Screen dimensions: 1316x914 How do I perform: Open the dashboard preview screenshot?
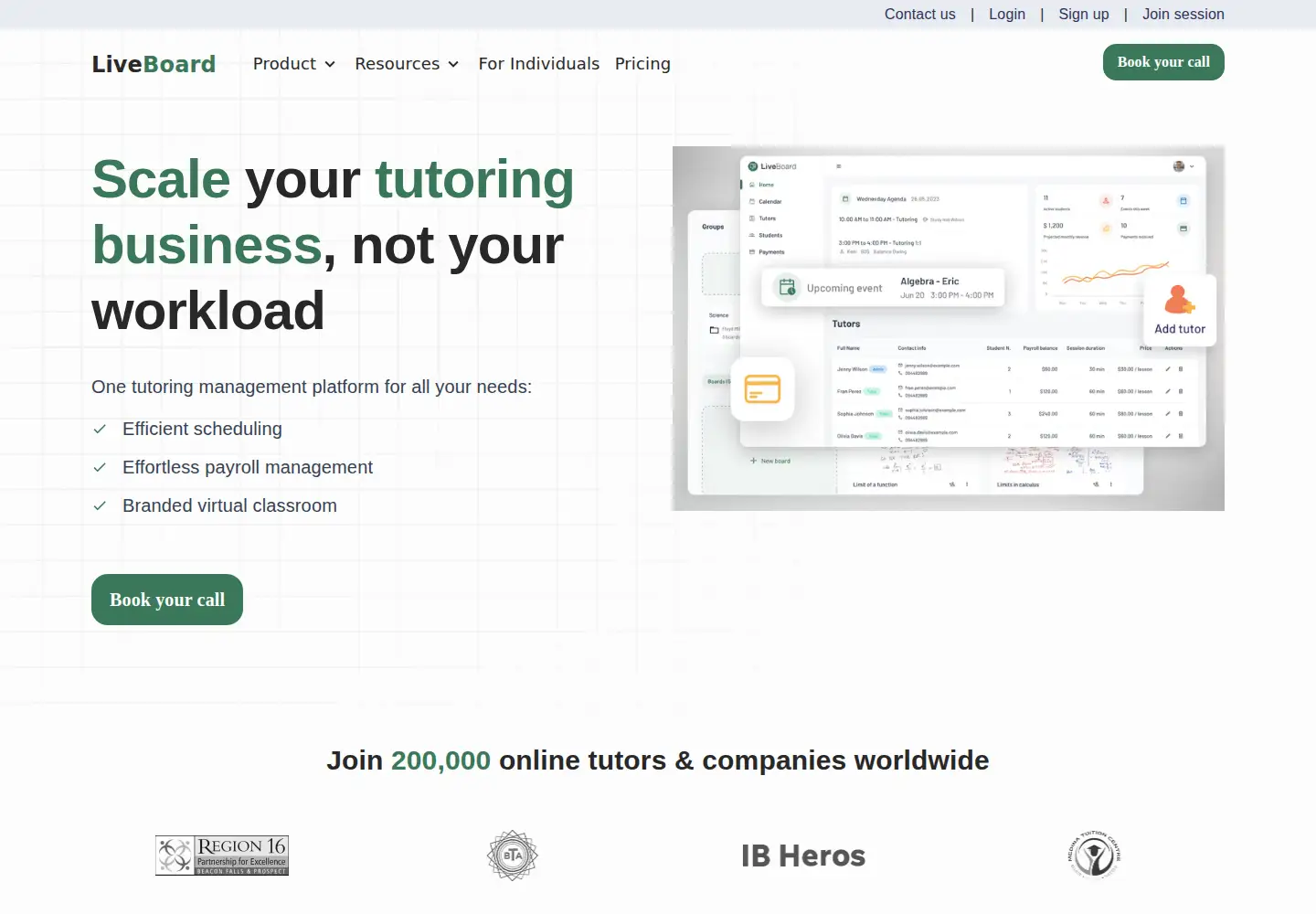pos(949,328)
